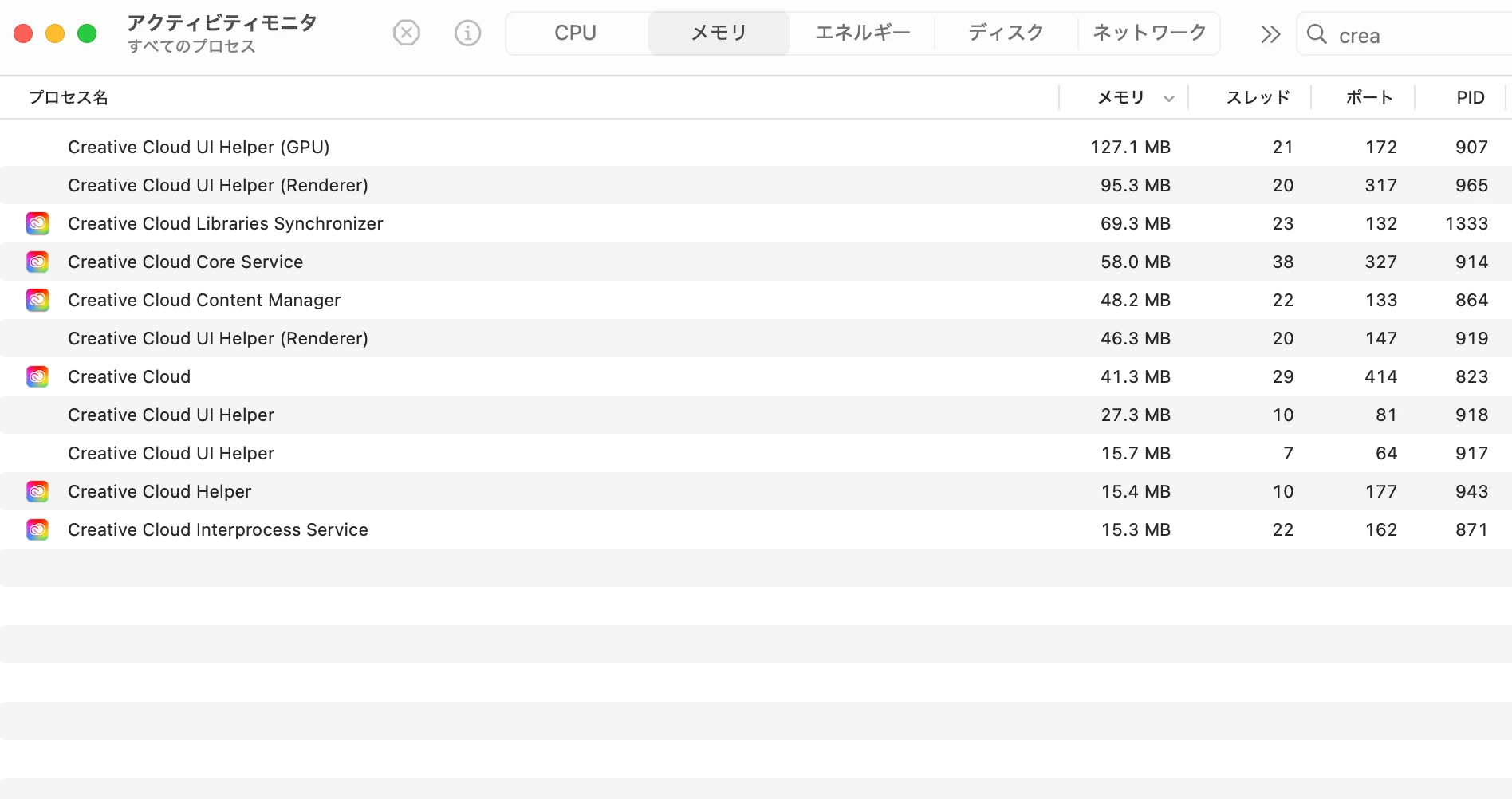Viewport: 1512px width, 799px height.
Task: Click PID value 965
Action: (1471, 185)
